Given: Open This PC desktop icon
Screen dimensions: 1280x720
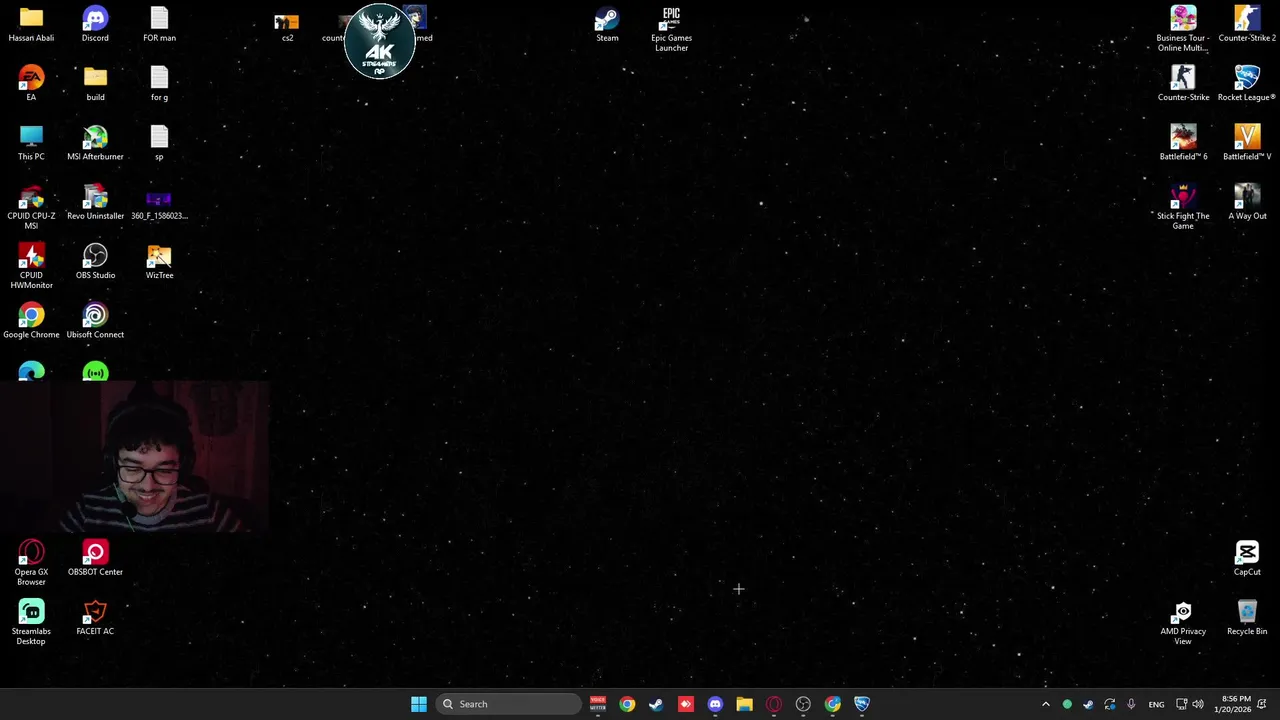Looking at the screenshot, I should 31,143.
